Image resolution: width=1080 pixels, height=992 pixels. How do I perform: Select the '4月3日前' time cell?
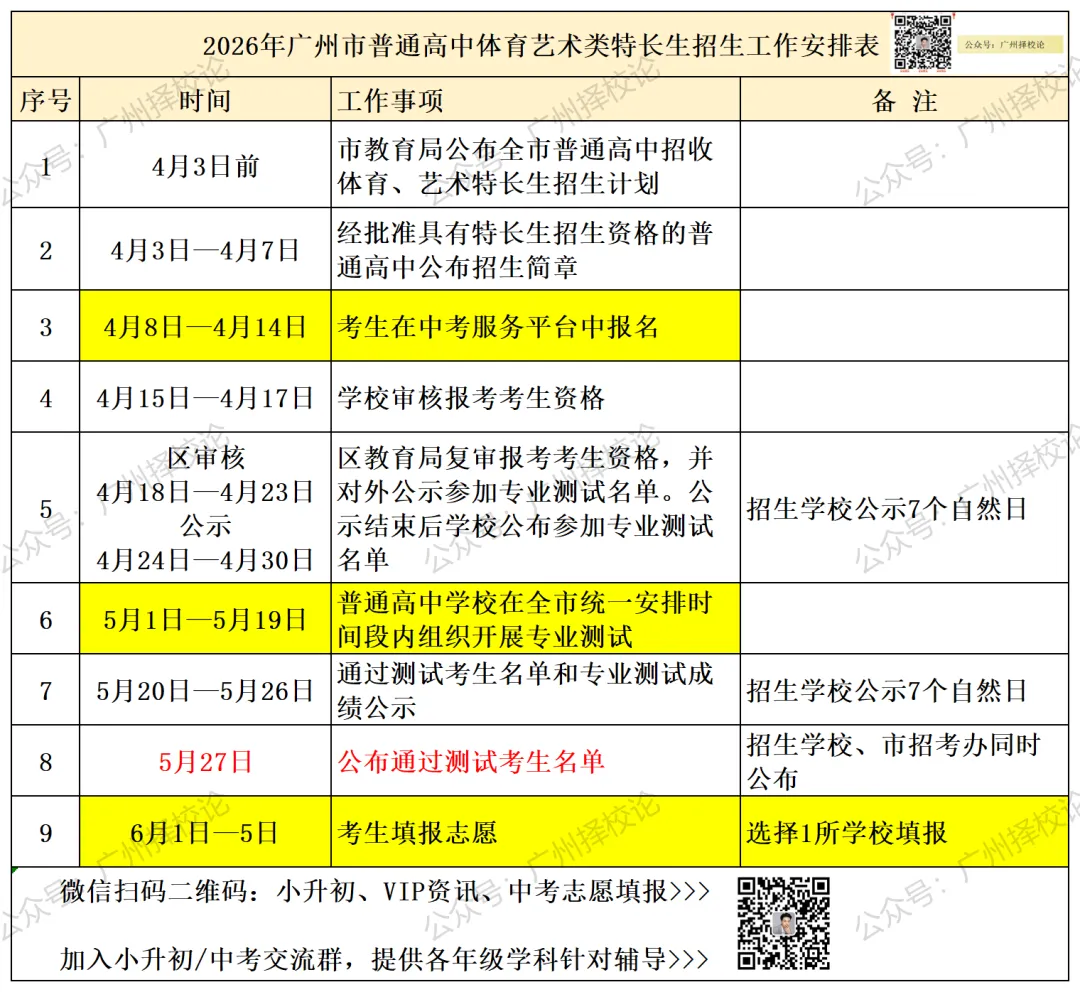tap(205, 166)
